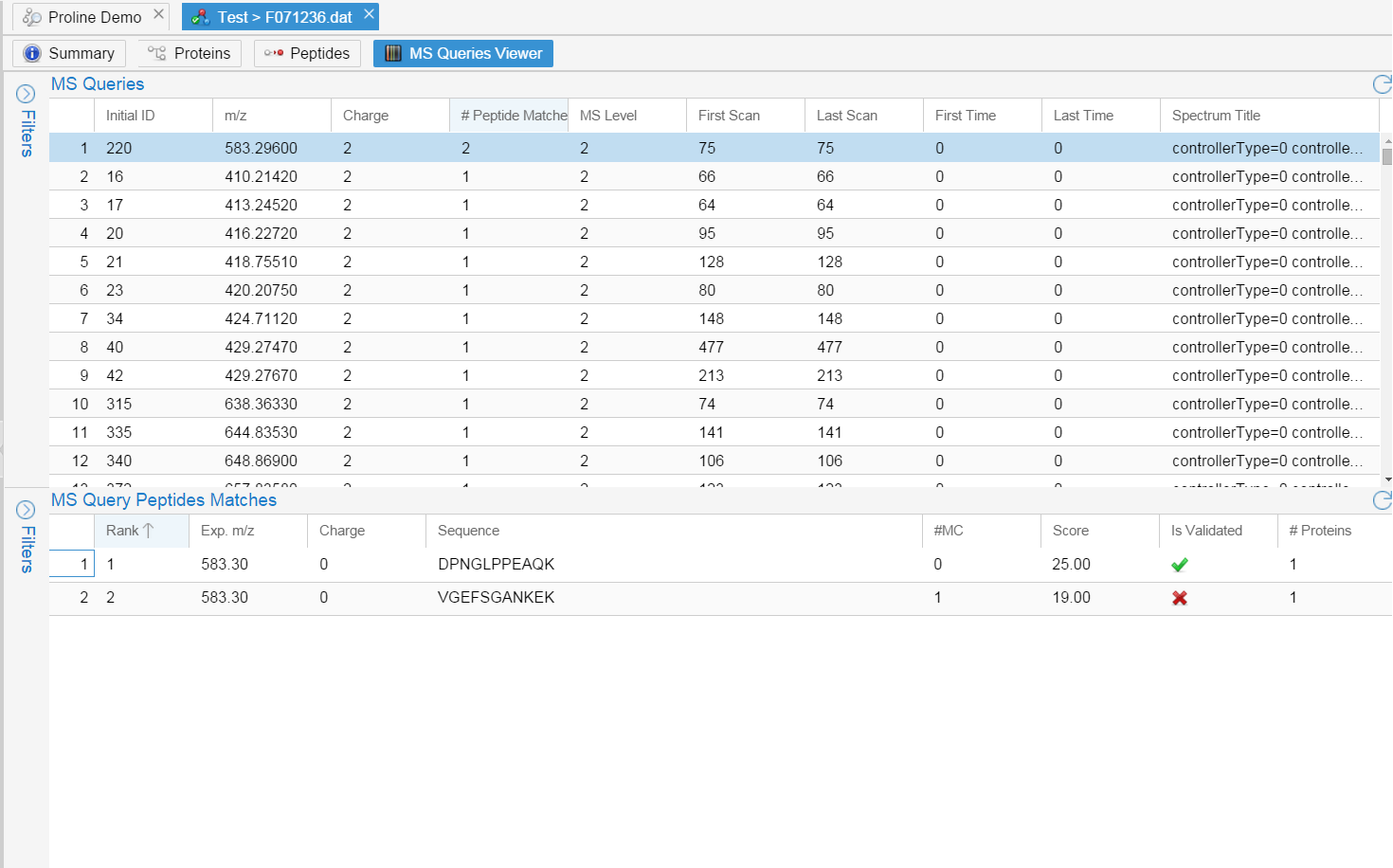Sort by the Score column header
This screenshot has height=868, width=1393.
(1071, 531)
